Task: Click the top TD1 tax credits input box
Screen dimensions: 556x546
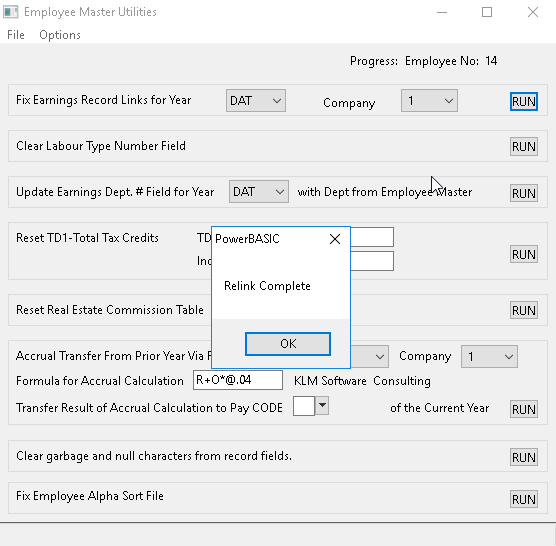Action: 372,237
